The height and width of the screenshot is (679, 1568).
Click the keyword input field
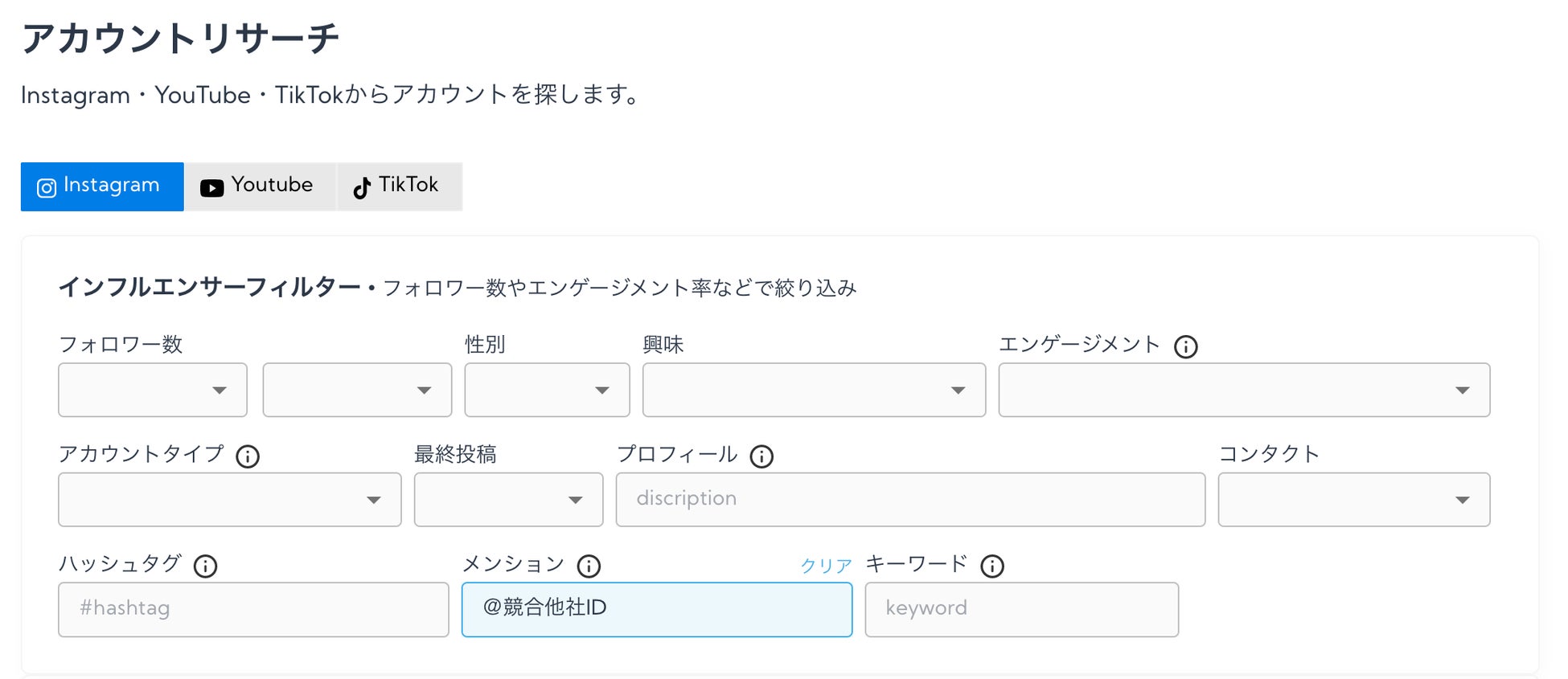1021,609
